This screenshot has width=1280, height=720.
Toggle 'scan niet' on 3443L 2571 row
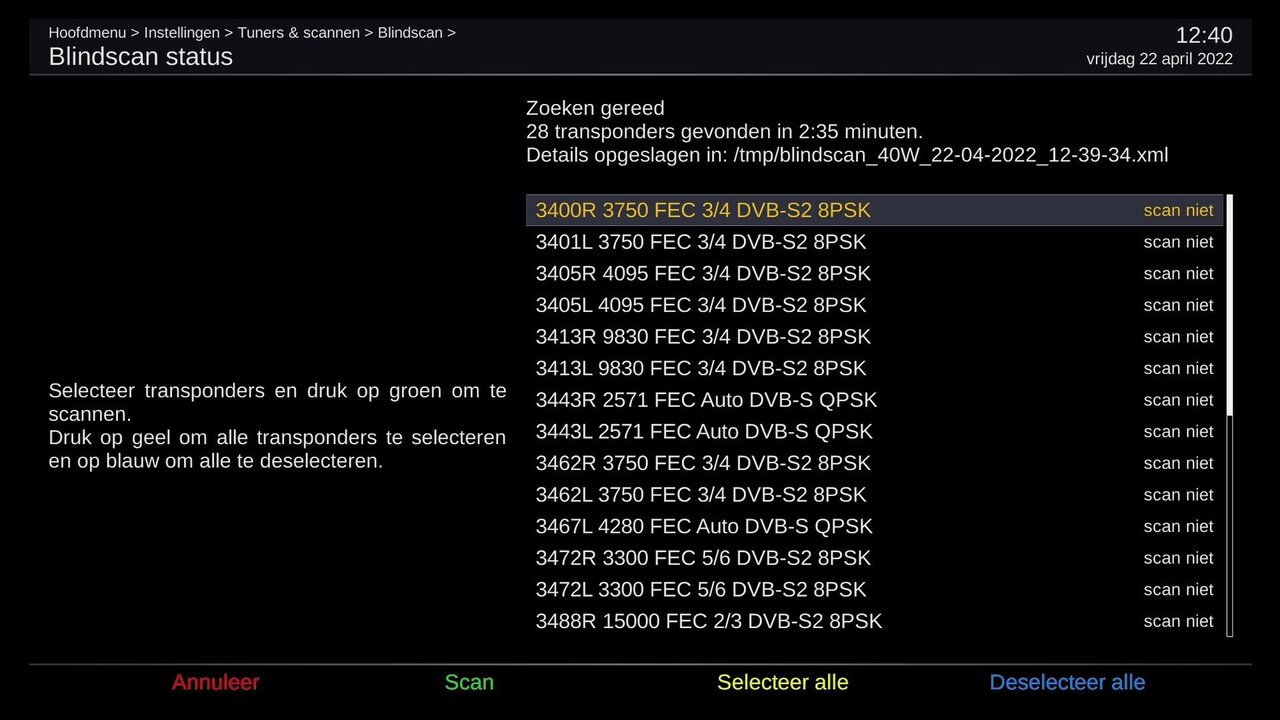[1178, 432]
